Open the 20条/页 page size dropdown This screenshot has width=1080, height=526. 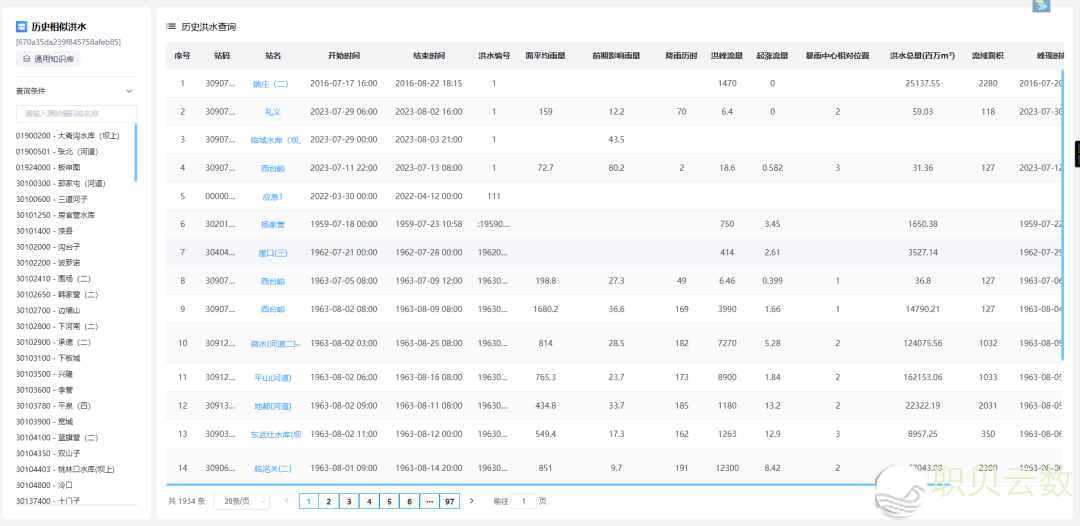click(x=242, y=501)
